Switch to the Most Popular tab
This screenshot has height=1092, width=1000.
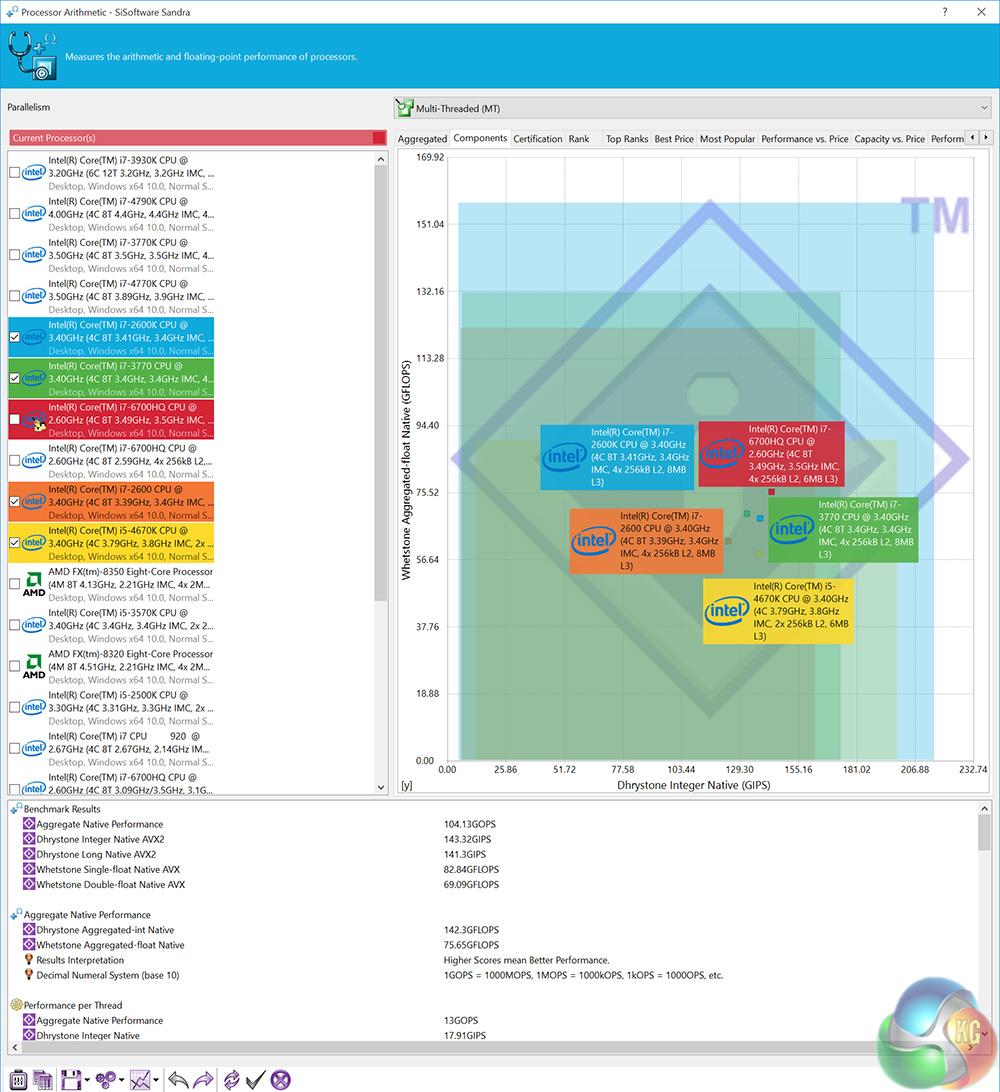(727, 139)
